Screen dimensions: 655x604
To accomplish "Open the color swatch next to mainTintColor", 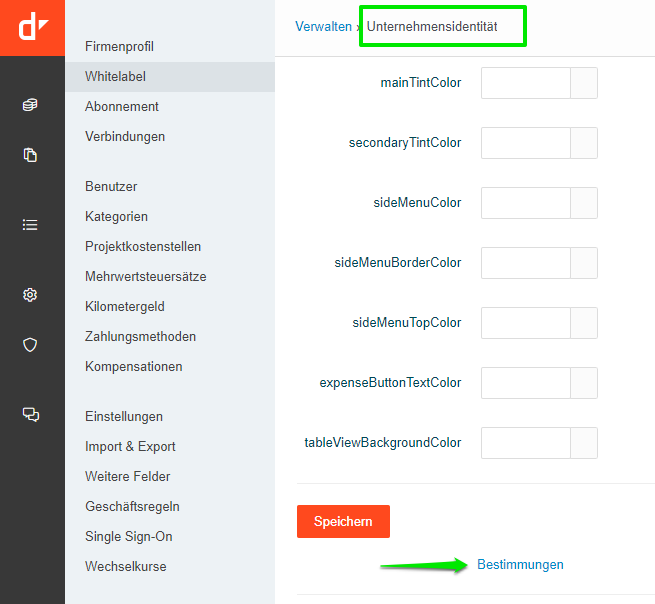I will (x=583, y=83).
